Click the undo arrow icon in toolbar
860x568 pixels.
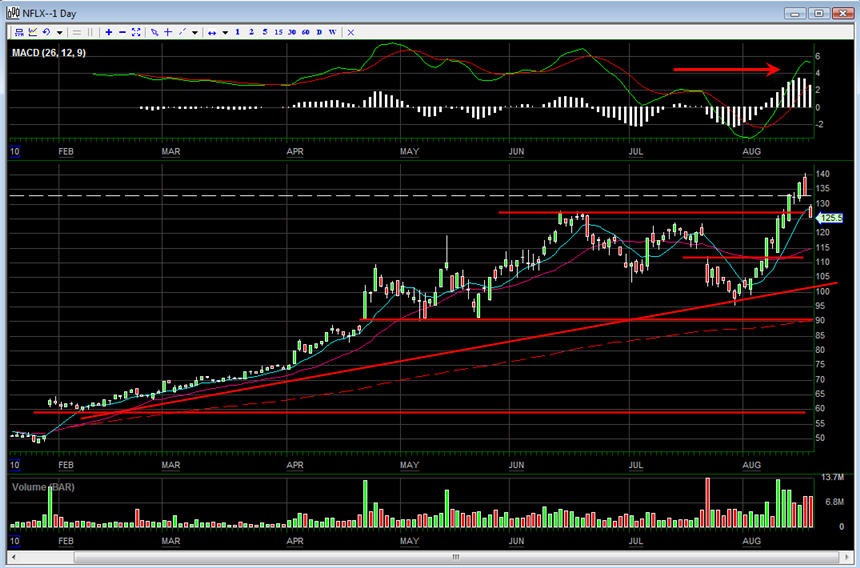click(46, 32)
